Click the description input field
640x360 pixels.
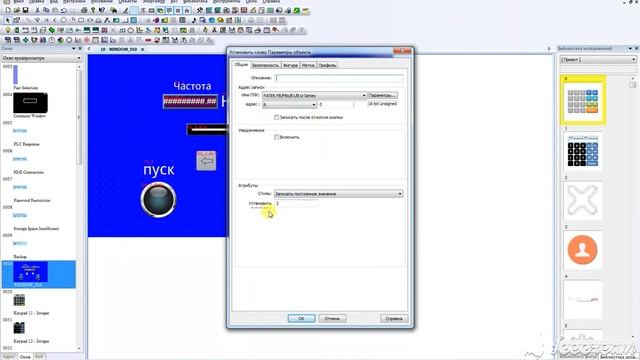tap(339, 78)
